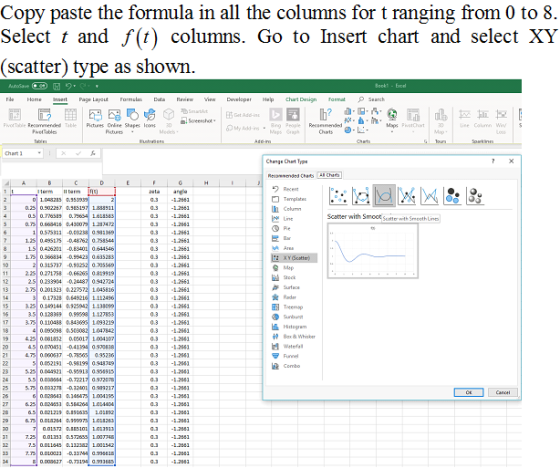Viewport: 560px width, 468px height.
Task: Click the ribbon Search box
Action: pyautogui.click(x=371, y=99)
